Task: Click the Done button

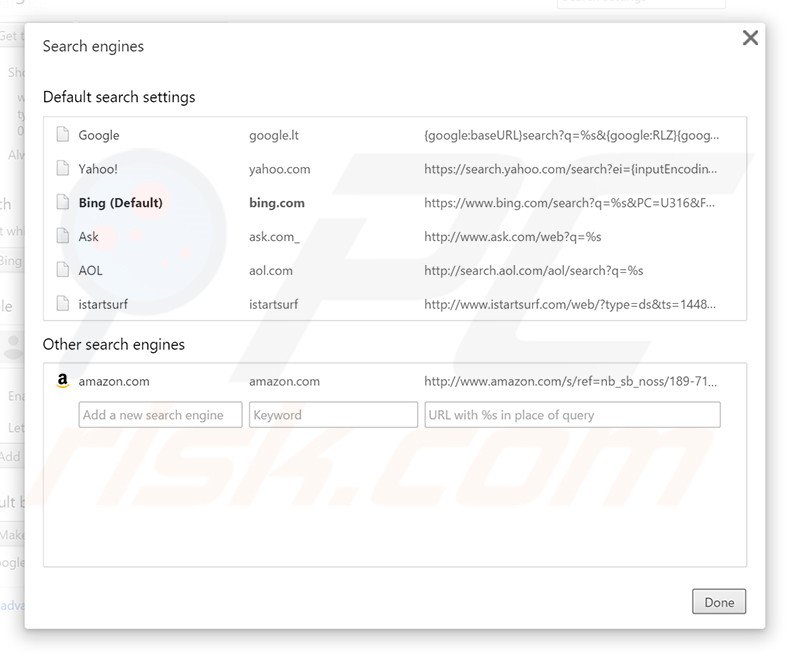Action: [x=719, y=602]
